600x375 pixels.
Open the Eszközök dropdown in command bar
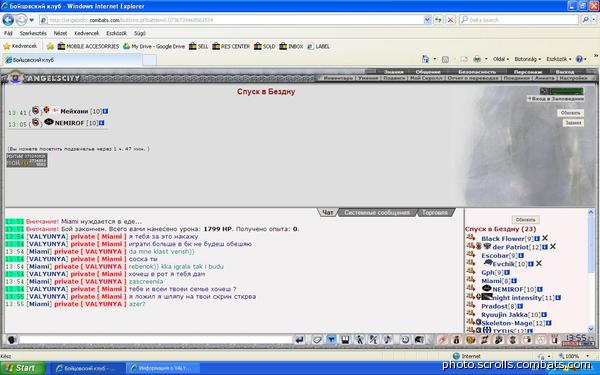click(559, 59)
